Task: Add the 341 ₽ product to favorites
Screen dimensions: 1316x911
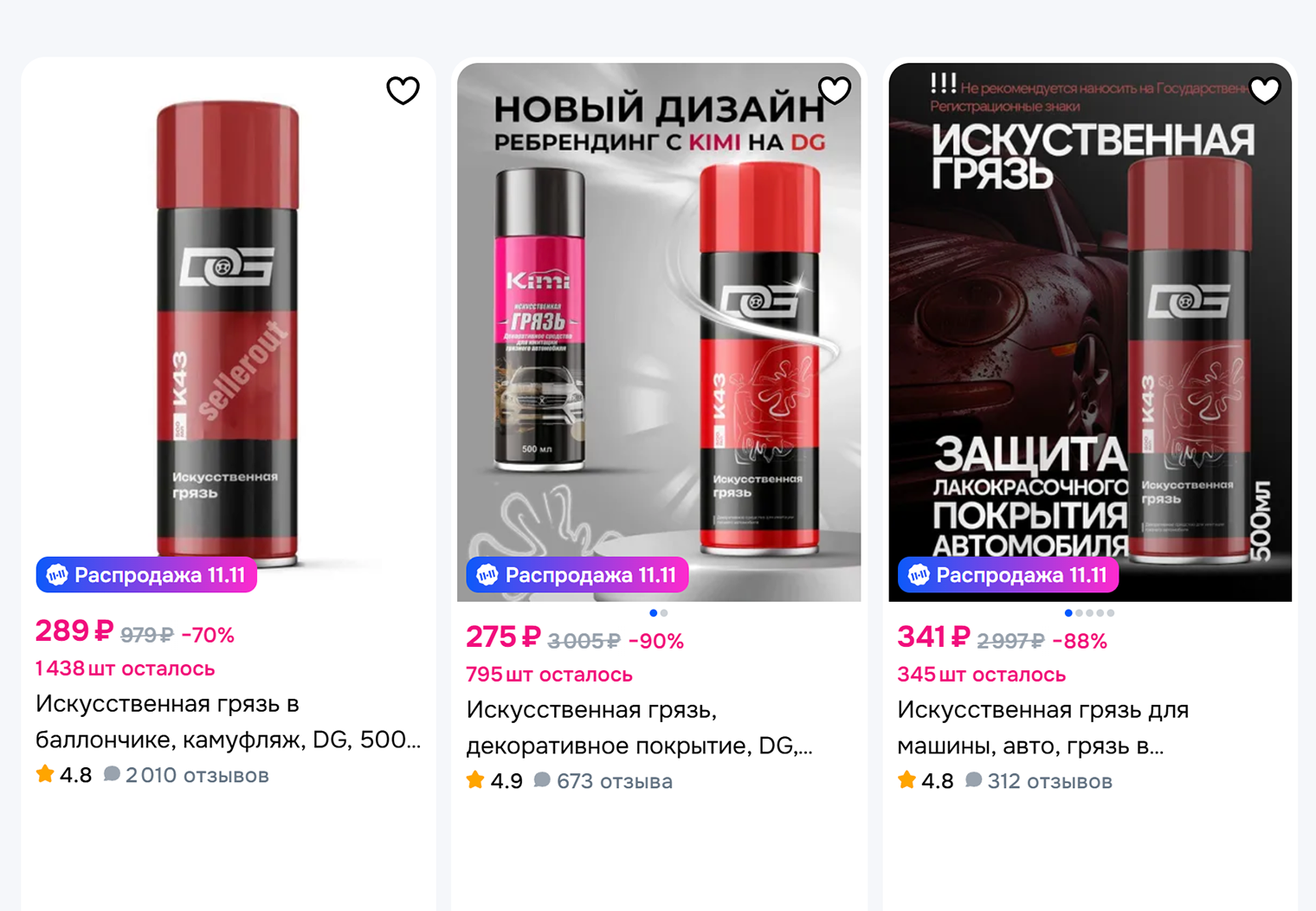Action: point(1265,90)
